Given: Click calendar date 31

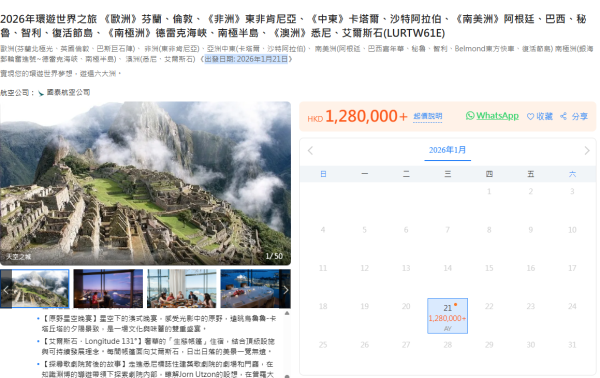Looking at the screenshot, I should tap(572, 345).
